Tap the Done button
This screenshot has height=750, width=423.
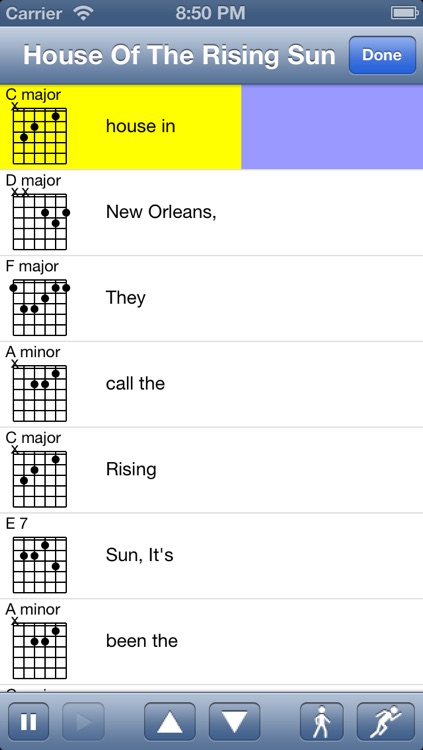tap(382, 55)
